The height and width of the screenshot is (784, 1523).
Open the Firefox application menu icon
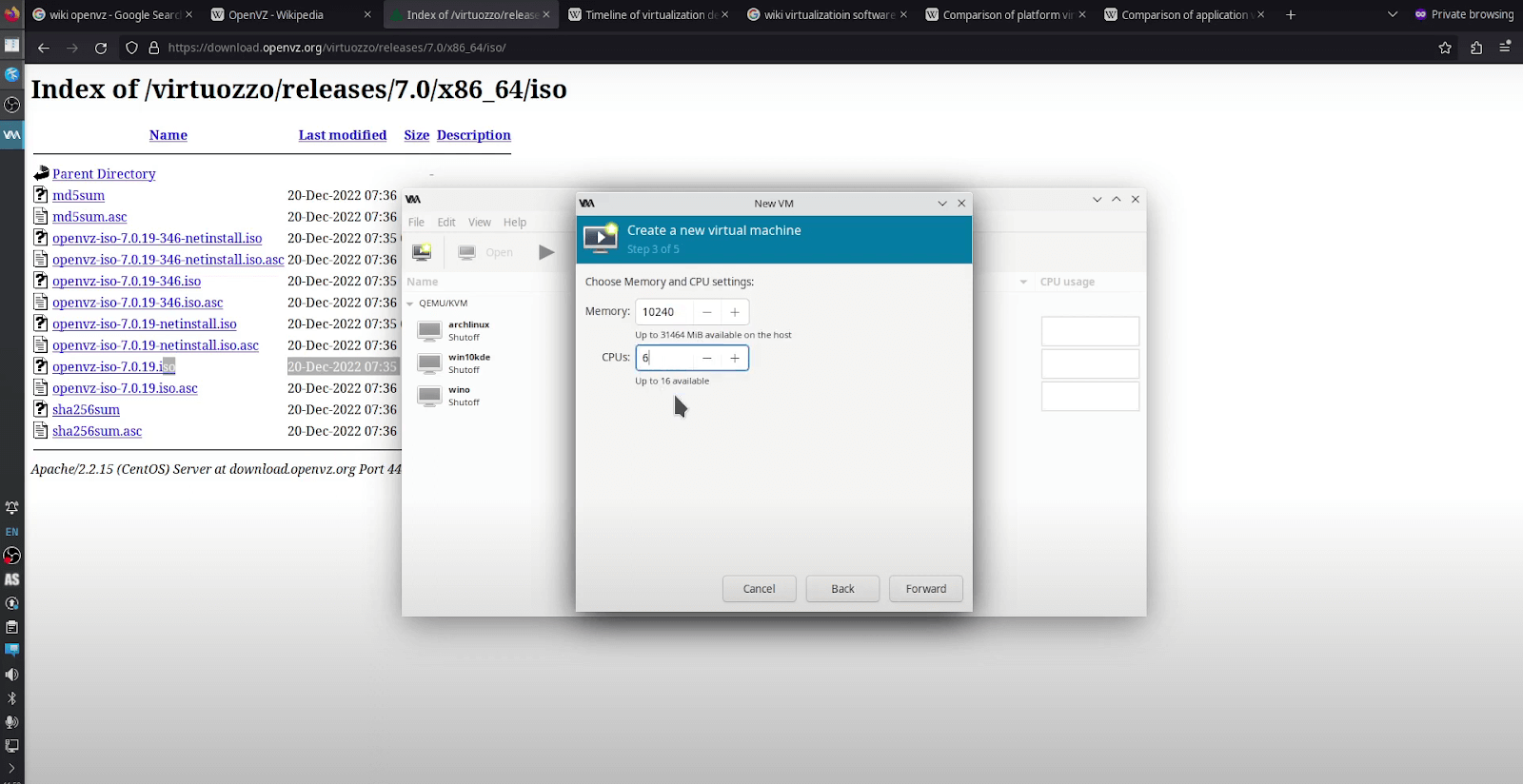point(1505,48)
